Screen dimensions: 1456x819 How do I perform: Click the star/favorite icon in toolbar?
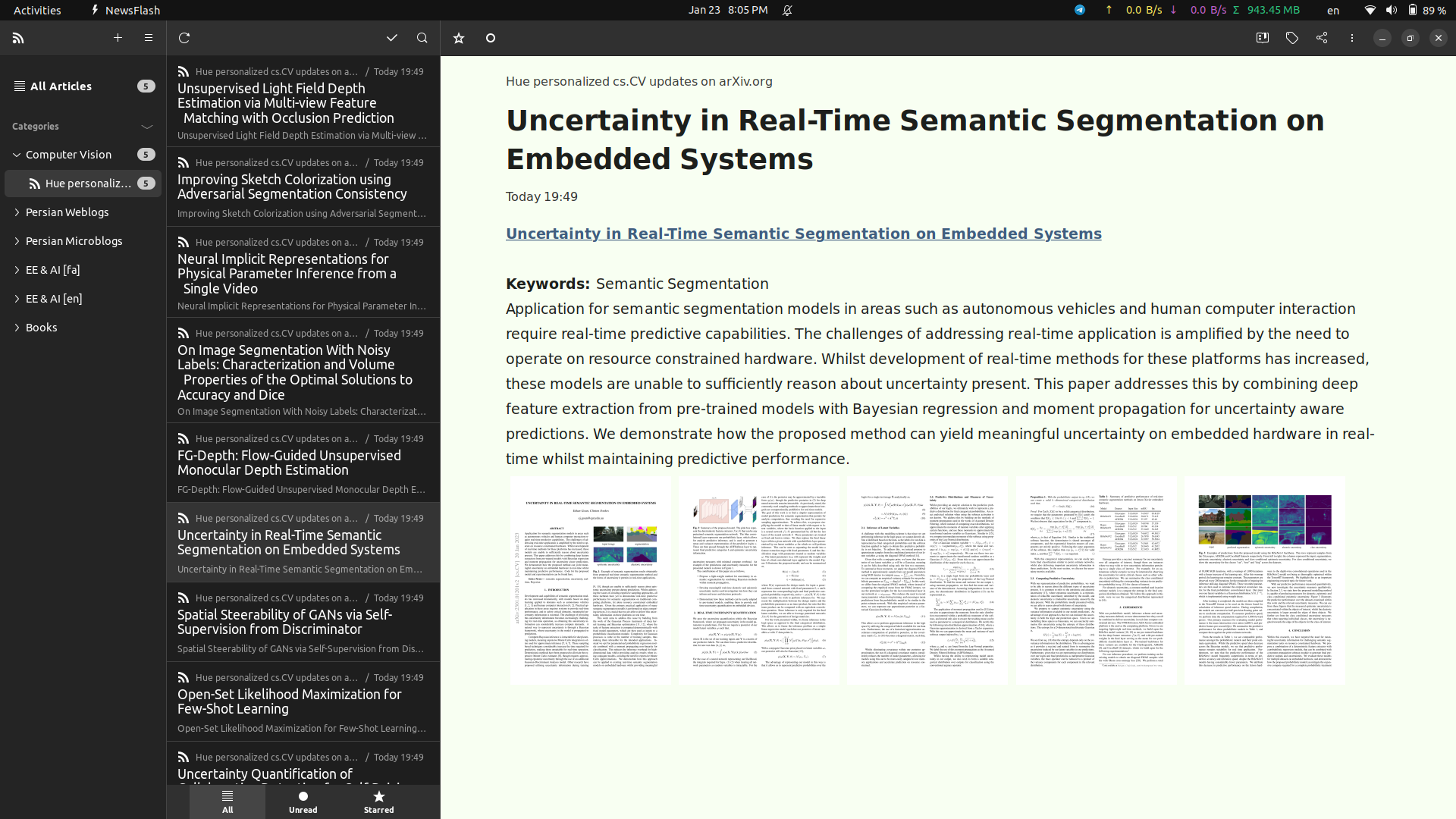(x=459, y=38)
